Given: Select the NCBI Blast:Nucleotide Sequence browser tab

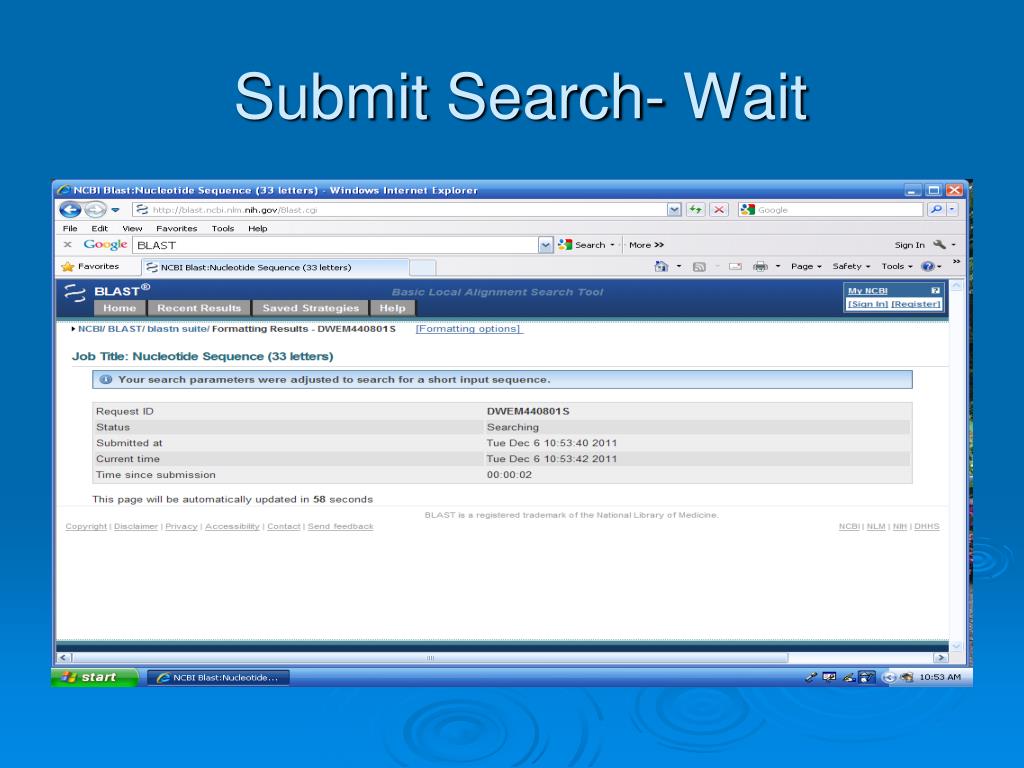Looking at the screenshot, I should coord(275,267).
